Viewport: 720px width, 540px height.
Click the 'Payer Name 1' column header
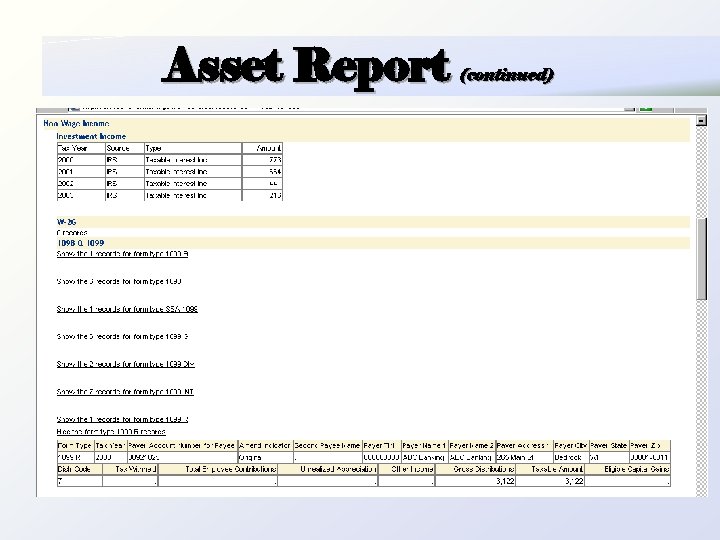[425, 445]
